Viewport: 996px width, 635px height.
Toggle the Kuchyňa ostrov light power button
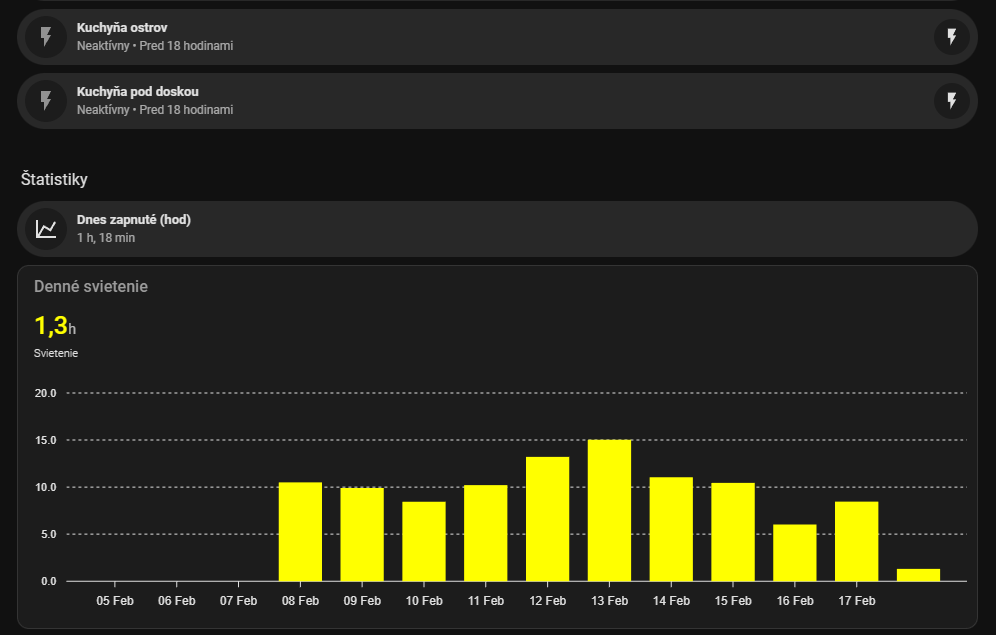[x=951, y=37]
